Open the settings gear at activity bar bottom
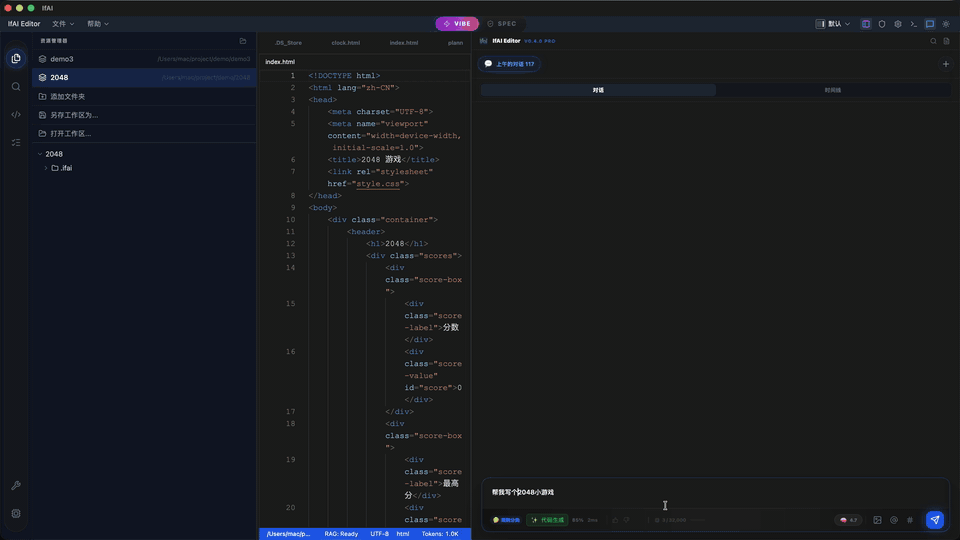The height and width of the screenshot is (540, 960). 16,514
